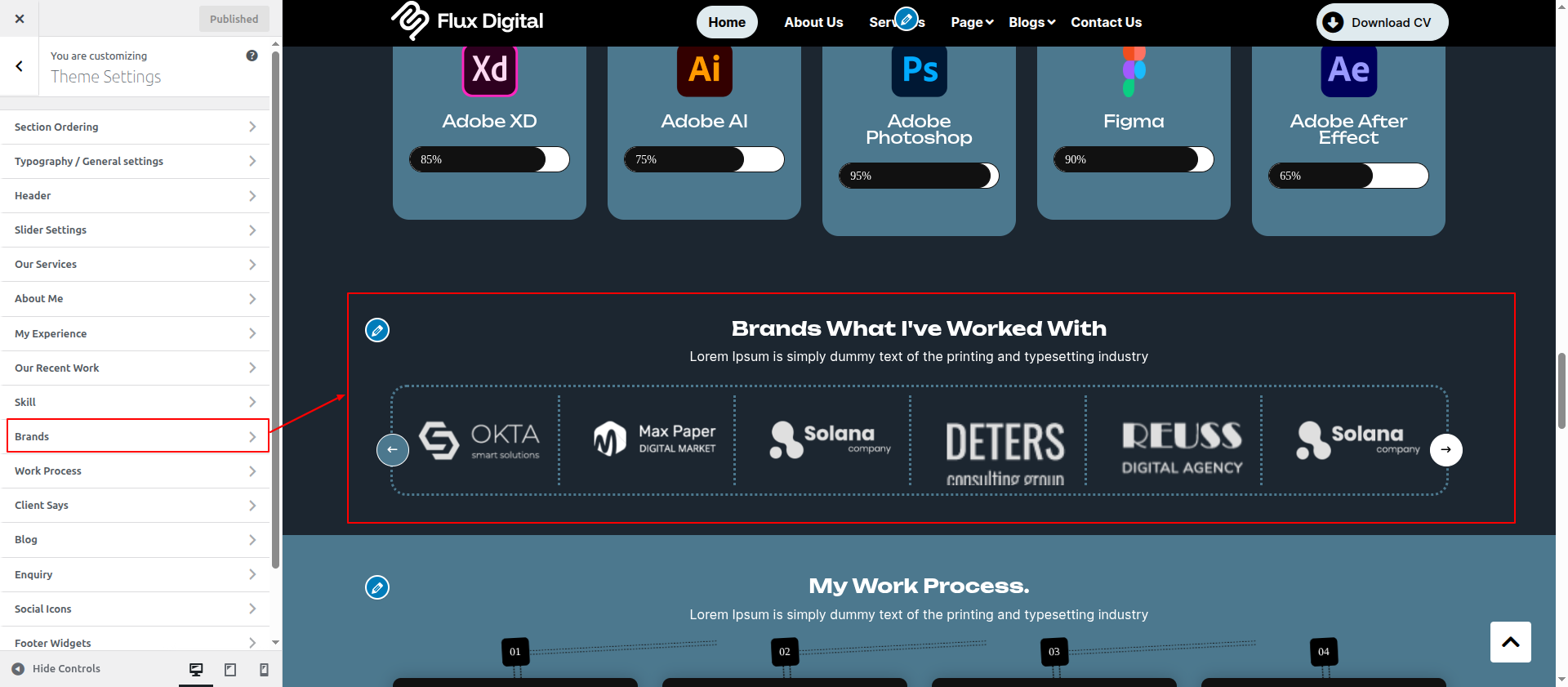Click the step 01 marker

click(x=515, y=652)
